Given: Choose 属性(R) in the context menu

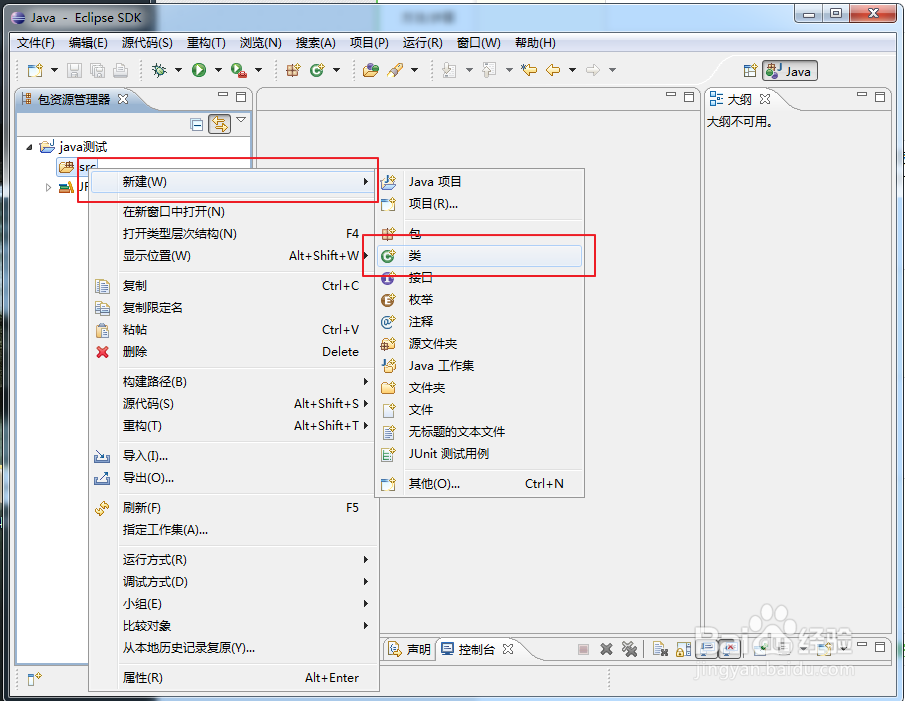Looking at the screenshot, I should click(x=232, y=677).
